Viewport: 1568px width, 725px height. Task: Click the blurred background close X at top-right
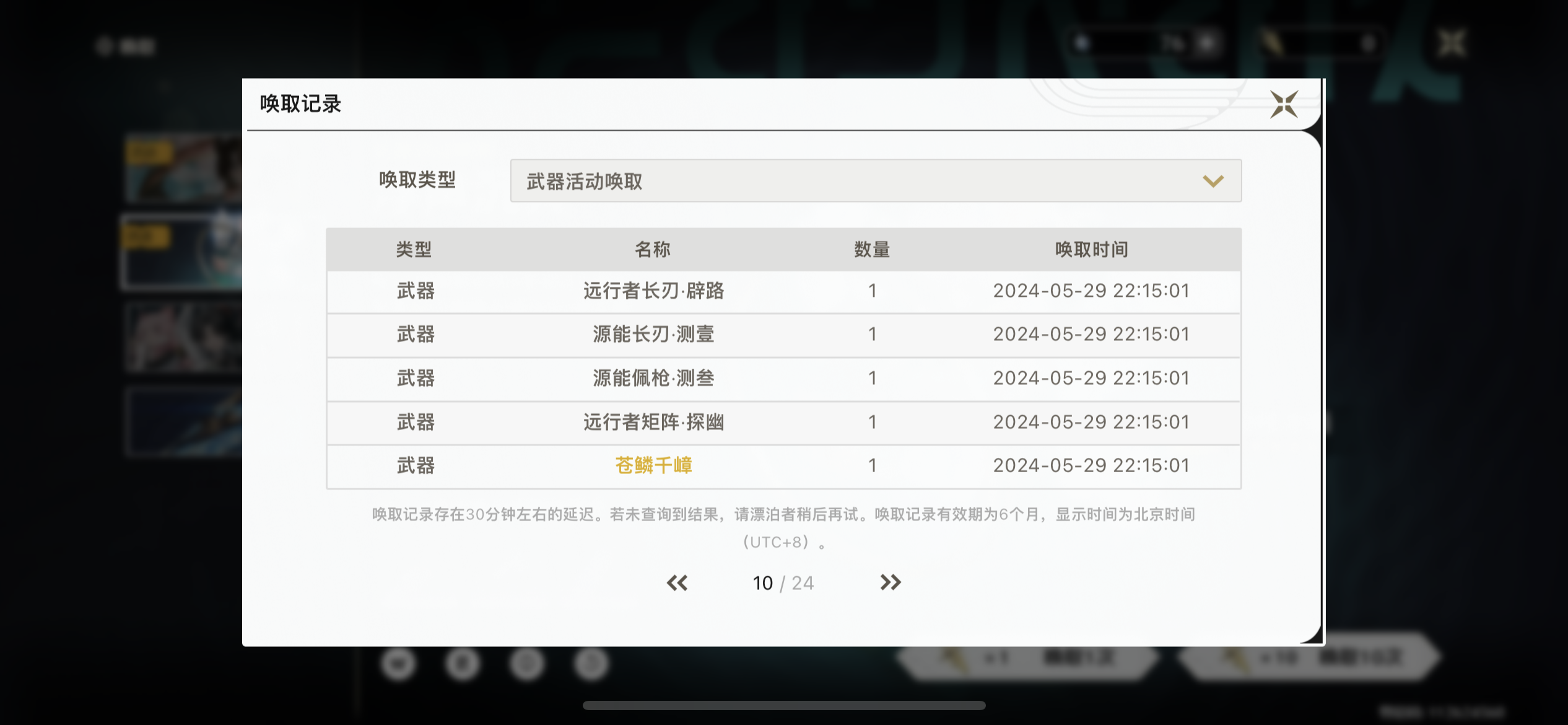tap(1451, 43)
